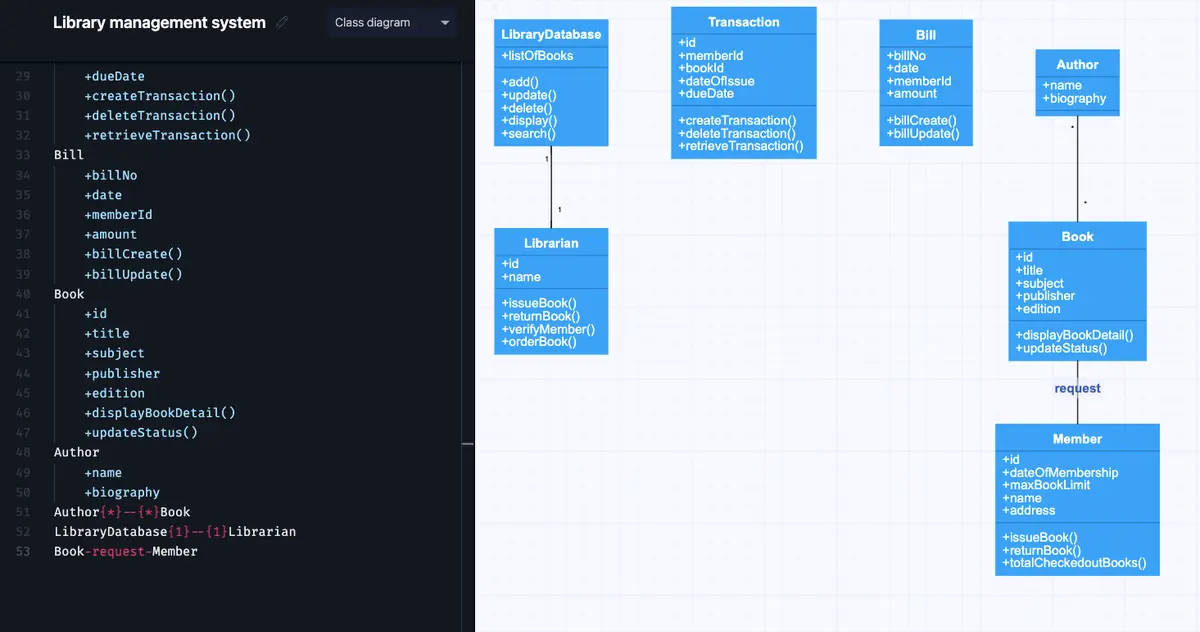Click code line 29 '+dueDate' in editor
The width and height of the screenshot is (1200, 632).
pos(115,76)
